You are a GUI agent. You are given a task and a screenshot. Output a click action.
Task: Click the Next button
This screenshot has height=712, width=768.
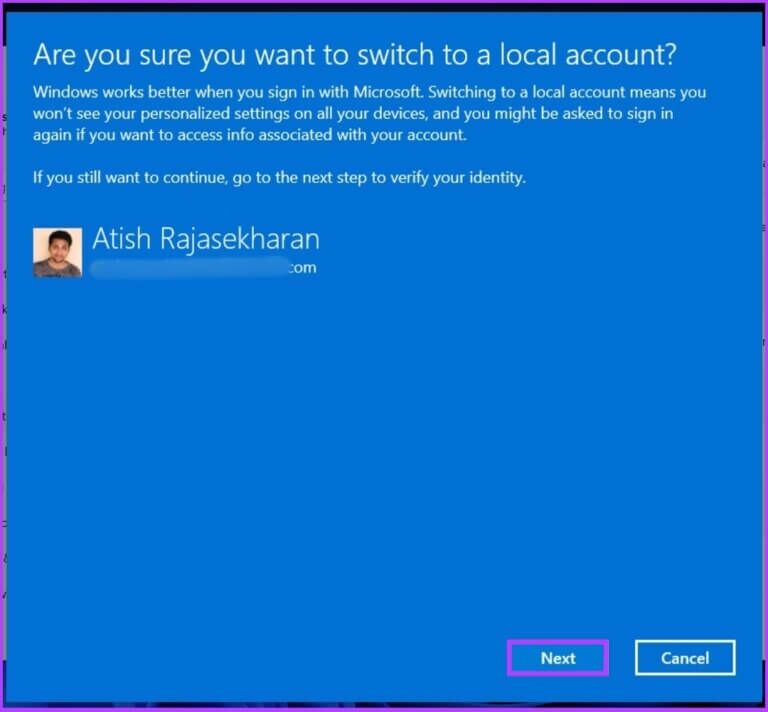tap(558, 658)
